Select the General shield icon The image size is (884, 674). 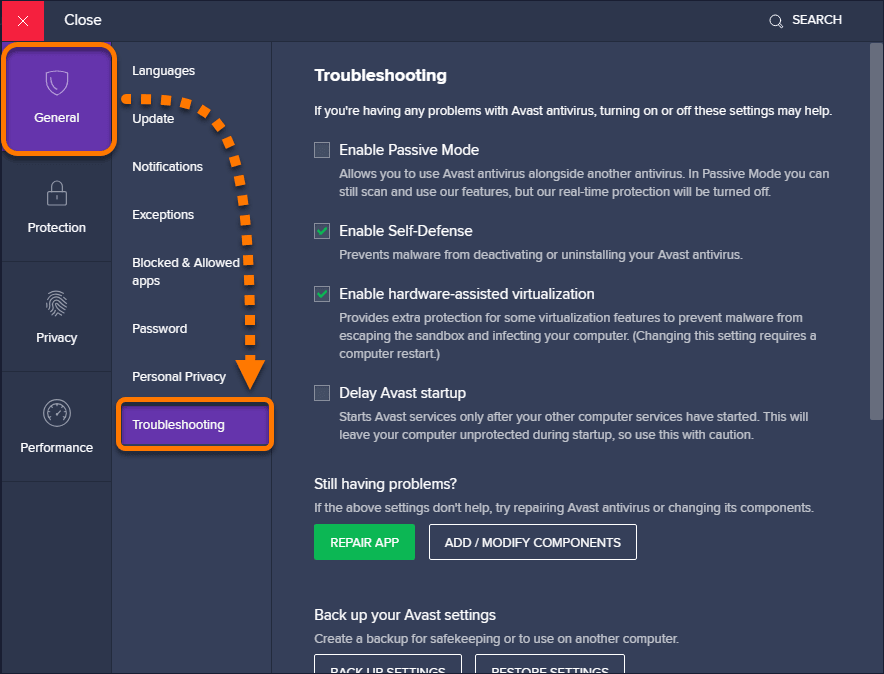[x=56, y=84]
